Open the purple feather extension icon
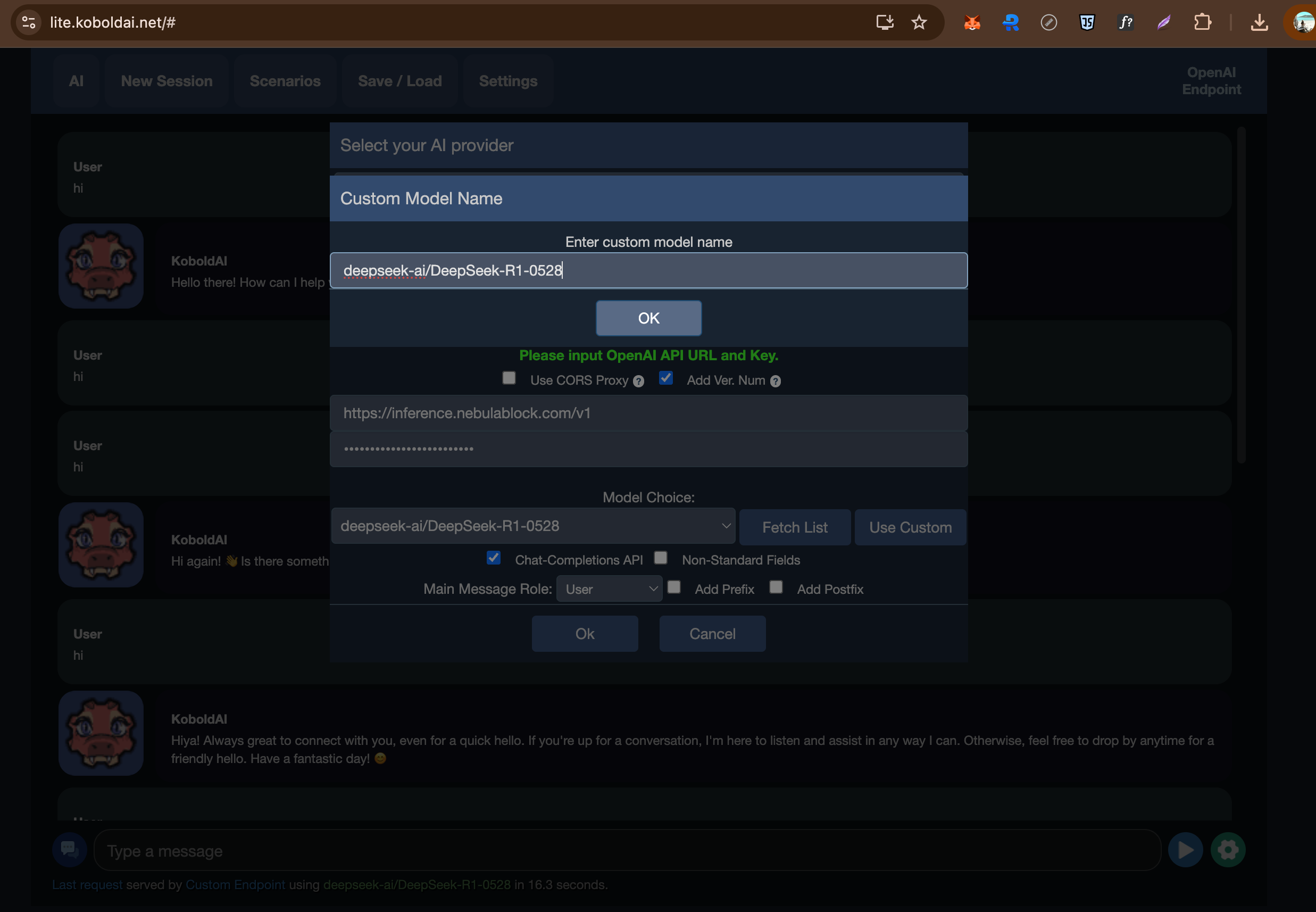The image size is (1316, 912). tap(1163, 22)
